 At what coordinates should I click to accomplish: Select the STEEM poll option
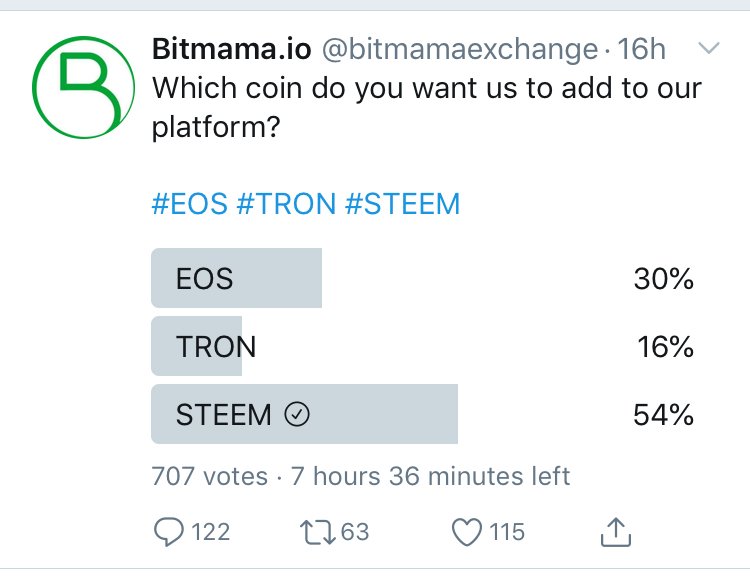(422, 414)
